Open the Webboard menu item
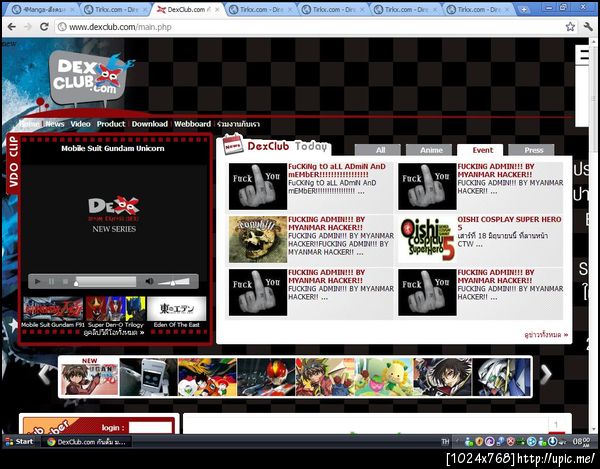 point(192,124)
